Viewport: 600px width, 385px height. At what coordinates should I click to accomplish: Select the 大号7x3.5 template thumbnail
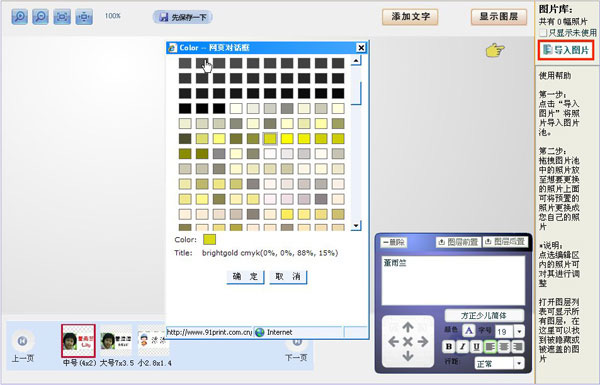(116, 341)
